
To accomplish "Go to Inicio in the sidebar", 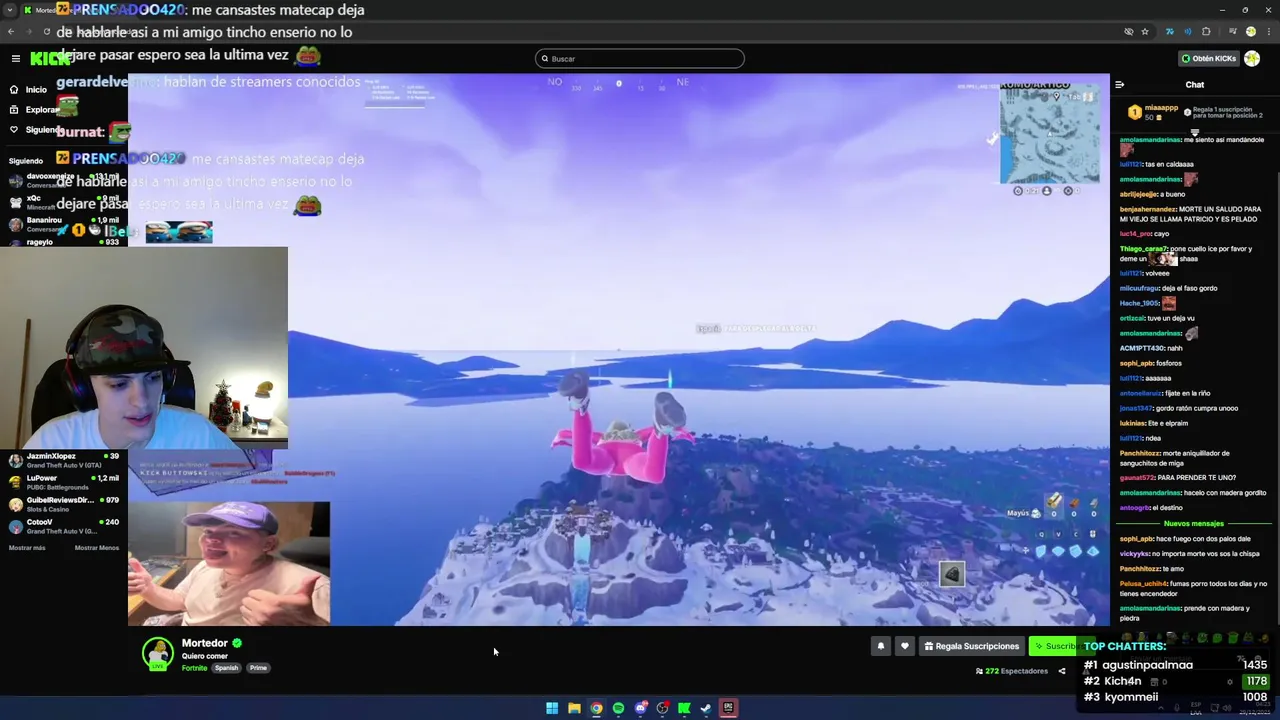I will click(x=30, y=90).
